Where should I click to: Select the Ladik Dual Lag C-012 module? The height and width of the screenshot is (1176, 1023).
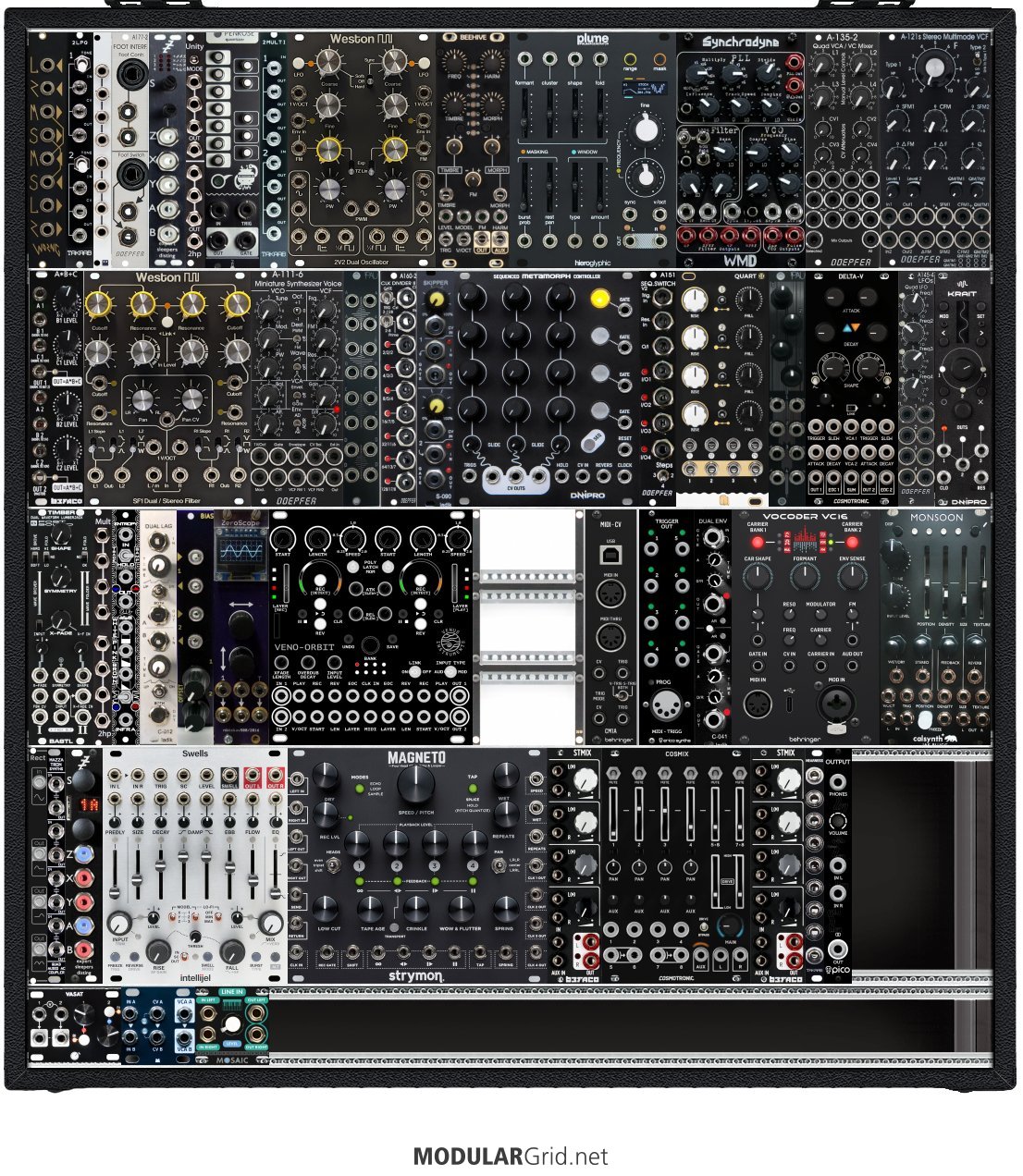point(158,627)
